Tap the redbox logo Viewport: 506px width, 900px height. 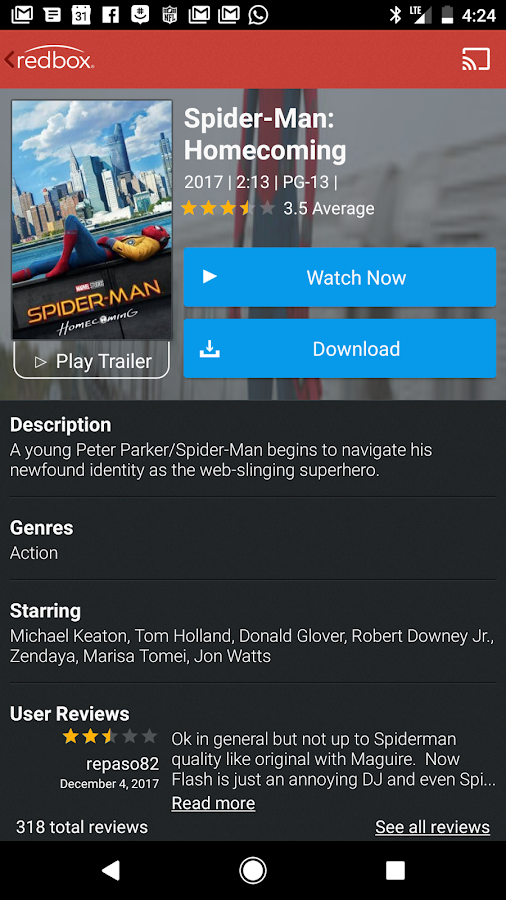coord(55,59)
